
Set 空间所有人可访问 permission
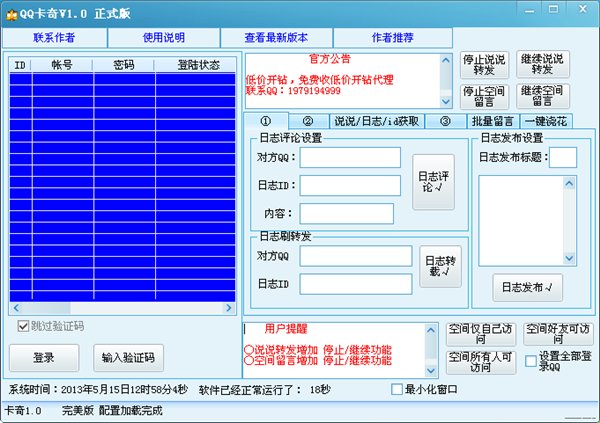tap(481, 363)
